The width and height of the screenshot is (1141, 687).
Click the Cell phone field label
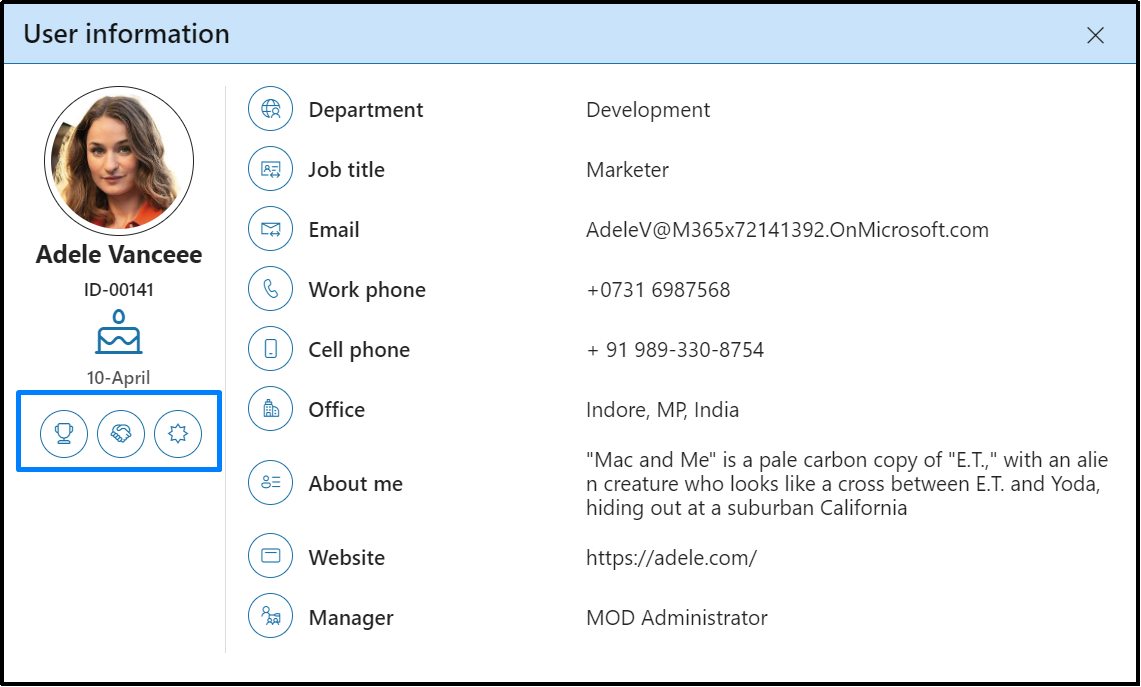pos(359,350)
